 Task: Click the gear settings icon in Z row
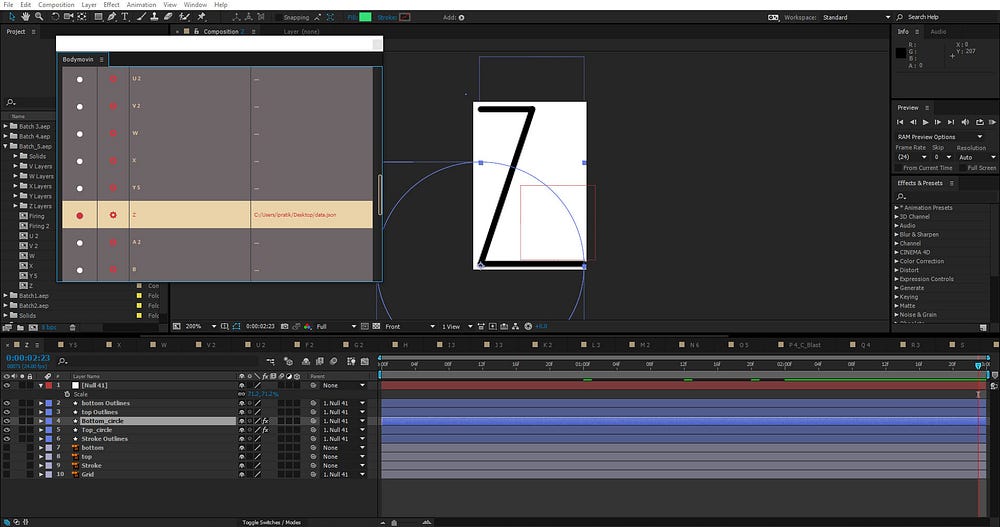[x=113, y=215]
